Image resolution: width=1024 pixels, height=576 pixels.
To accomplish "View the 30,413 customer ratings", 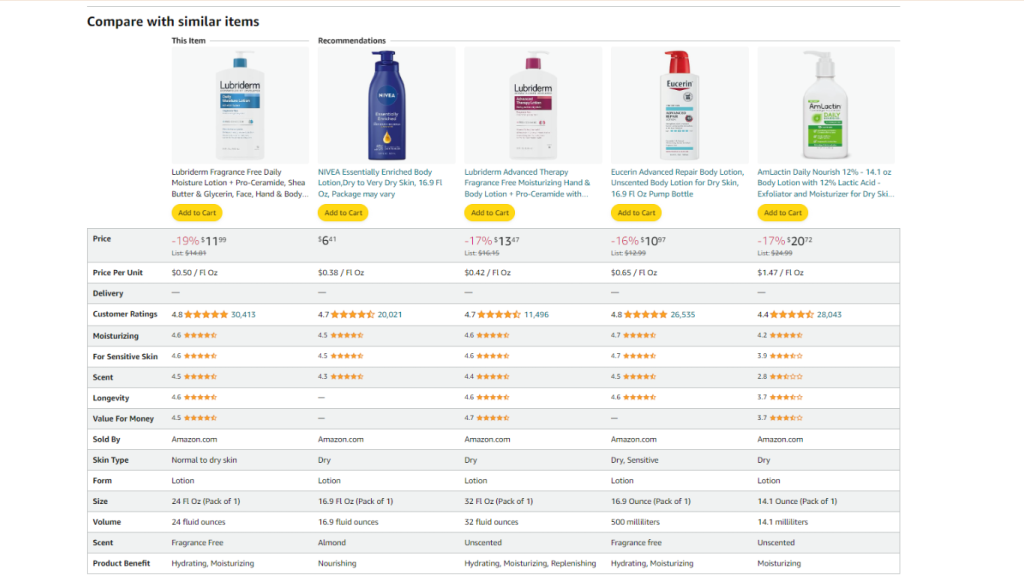I will tap(243, 315).
